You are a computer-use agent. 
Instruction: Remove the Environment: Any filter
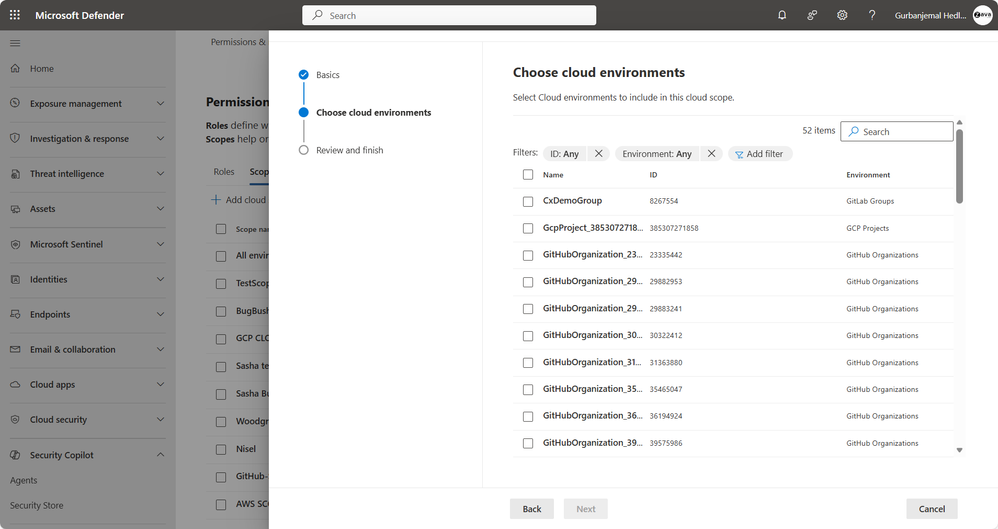tap(711, 154)
